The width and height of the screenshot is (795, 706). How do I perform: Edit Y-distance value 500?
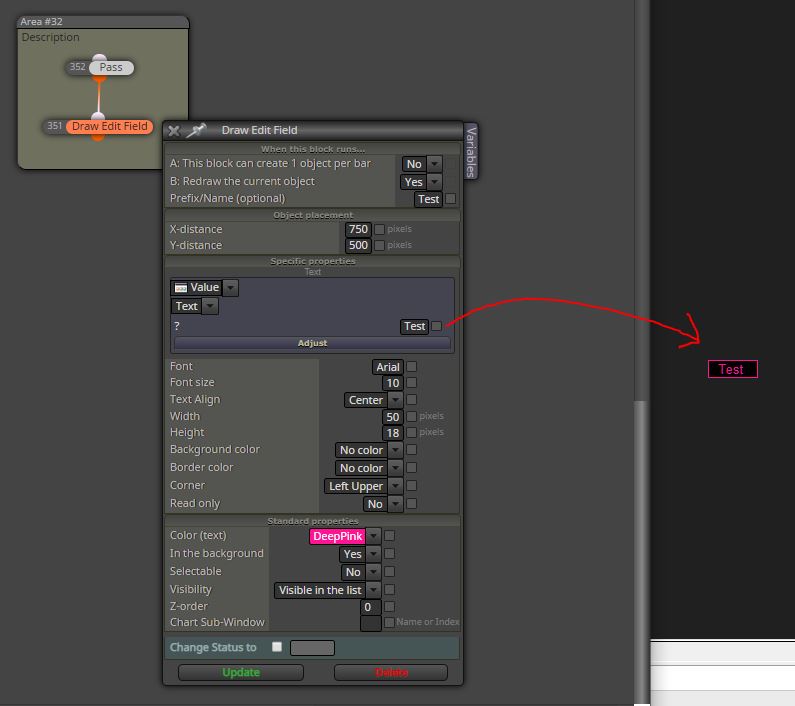tap(358, 245)
